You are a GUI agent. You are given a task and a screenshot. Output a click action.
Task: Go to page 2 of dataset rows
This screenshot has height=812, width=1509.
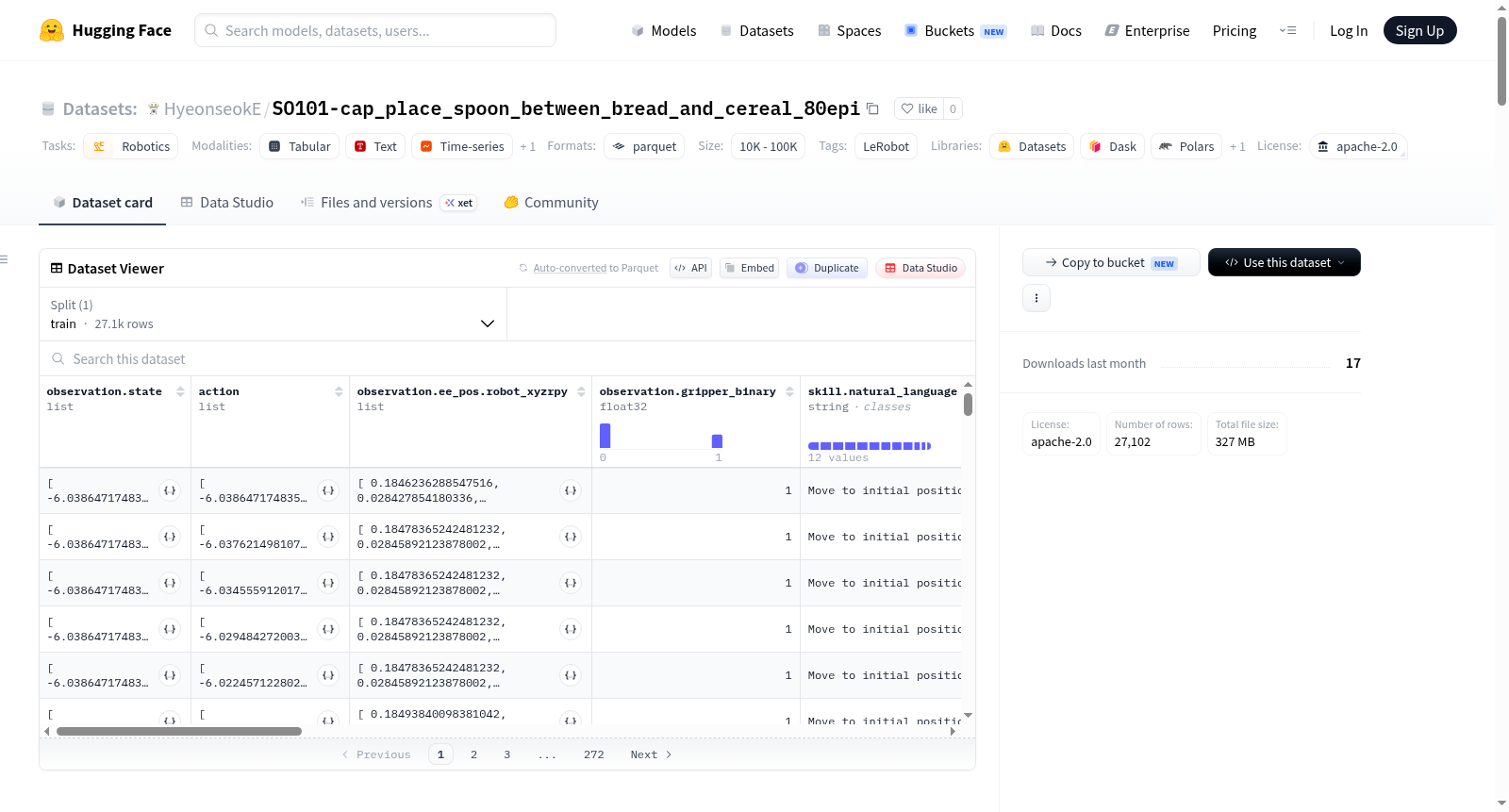(473, 754)
